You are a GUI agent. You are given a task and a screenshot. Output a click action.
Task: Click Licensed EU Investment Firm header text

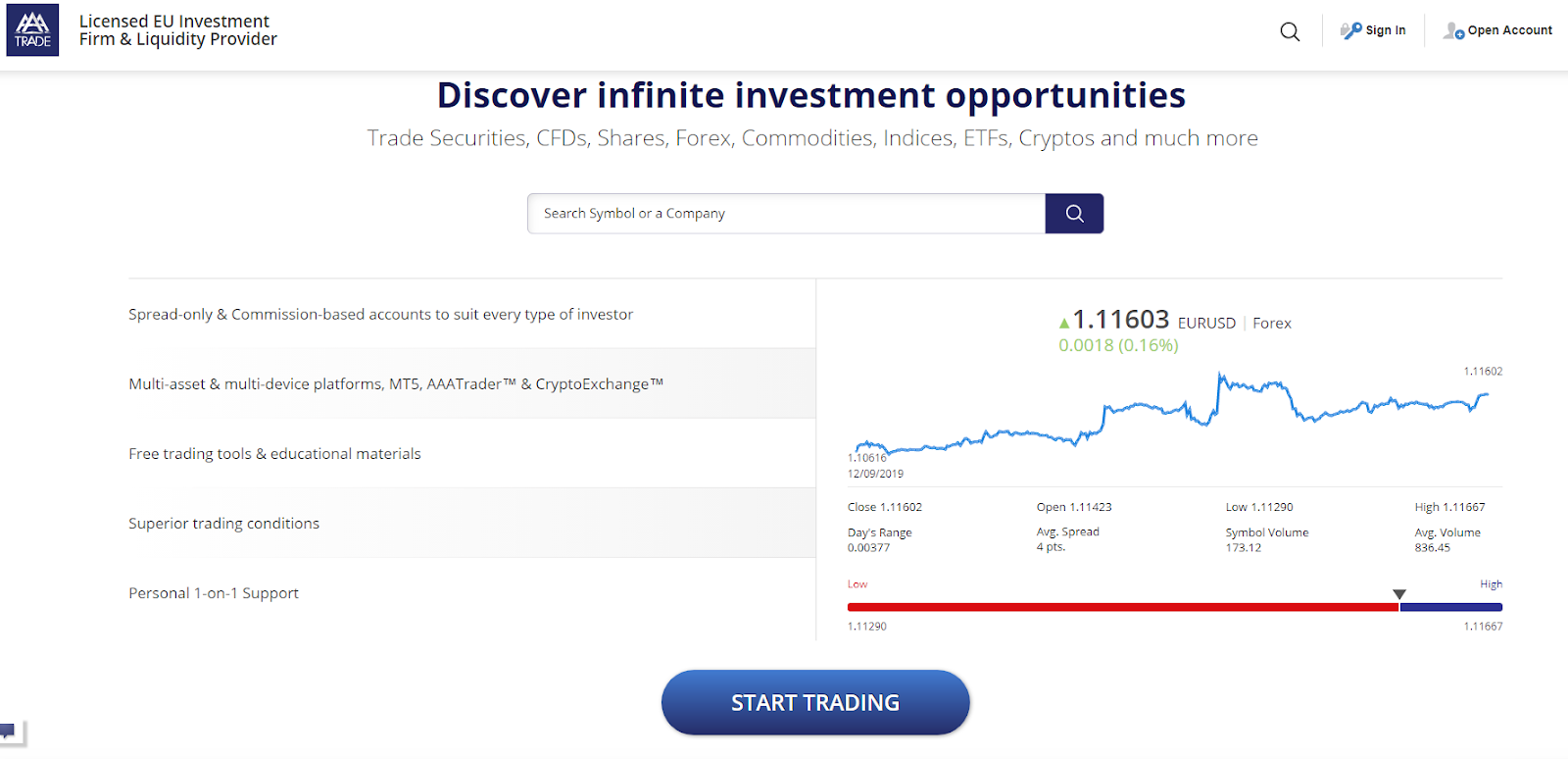tap(178, 30)
